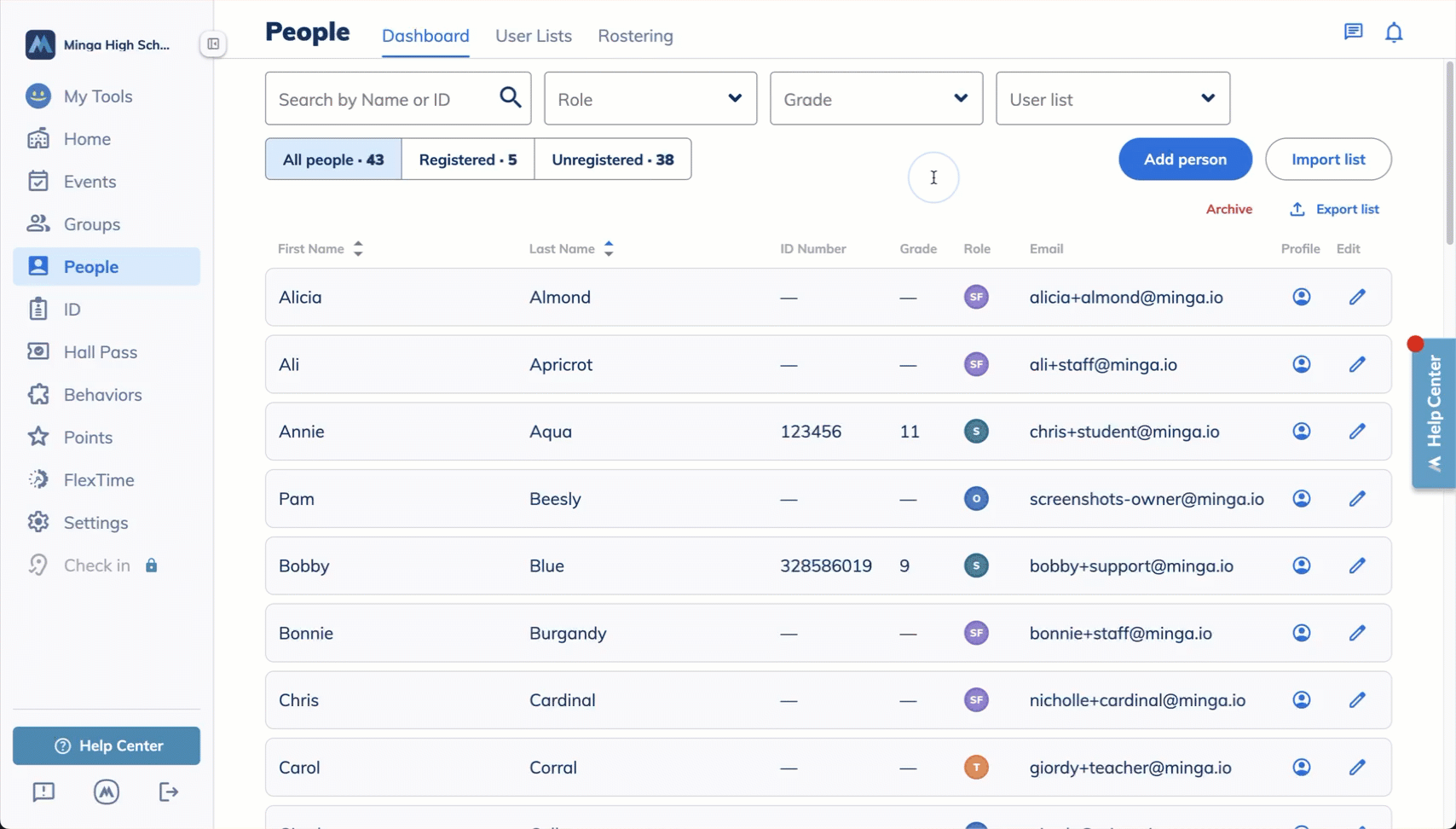
Task: Click the logout icon in sidebar
Action: tap(169, 792)
